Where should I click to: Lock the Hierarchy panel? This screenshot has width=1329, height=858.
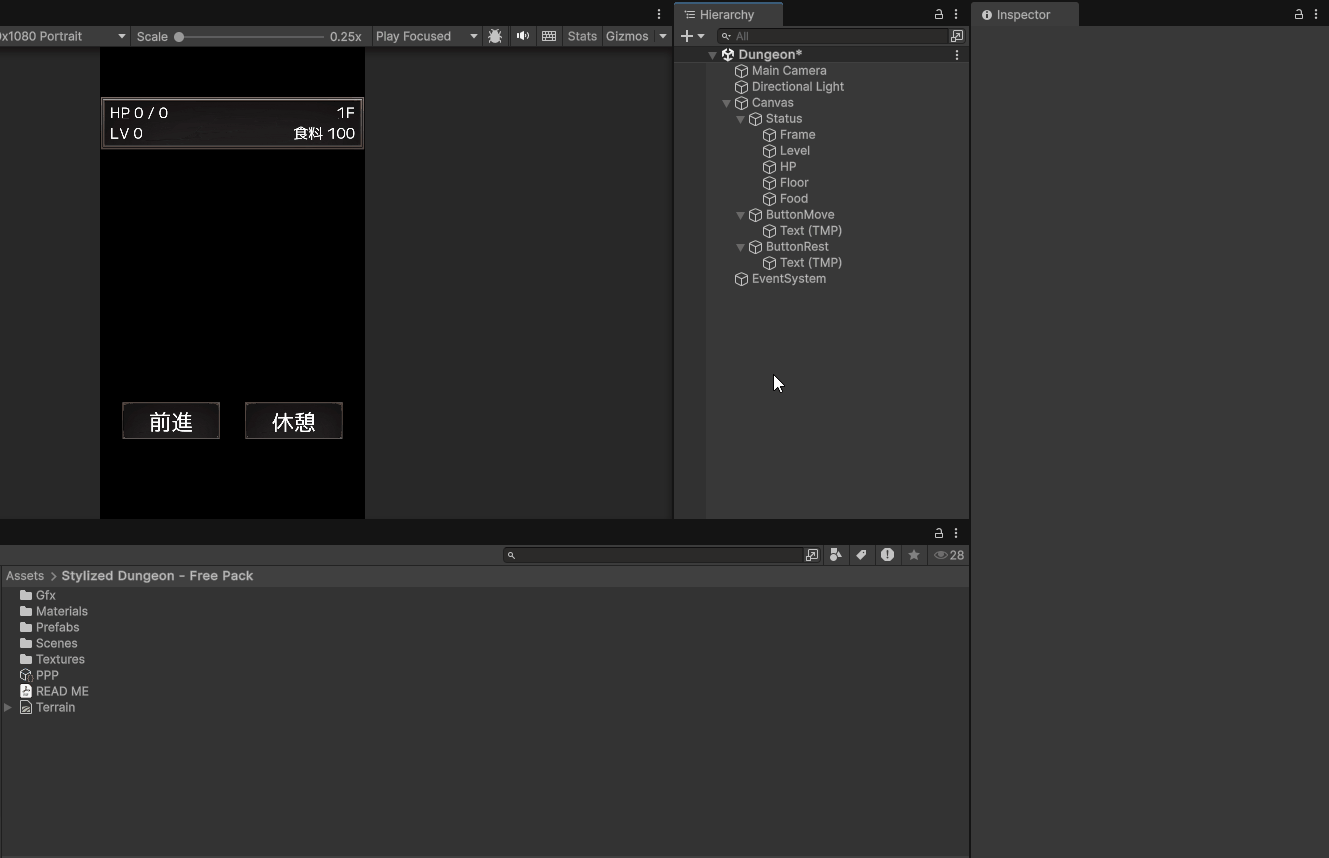pos(938,14)
